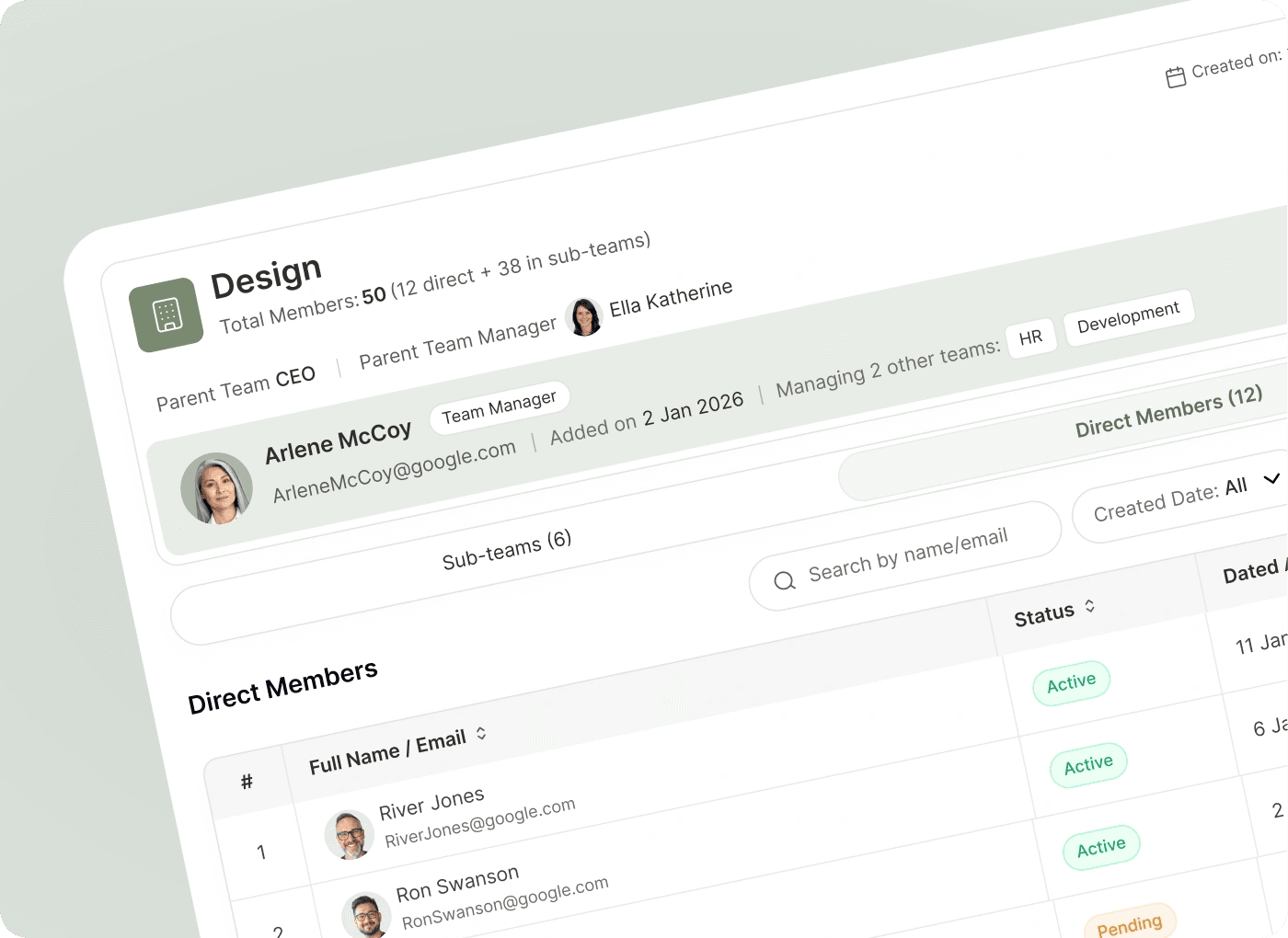This screenshot has width=1288, height=938.
Task: Focus the Search by name/email field
Action: [x=905, y=555]
